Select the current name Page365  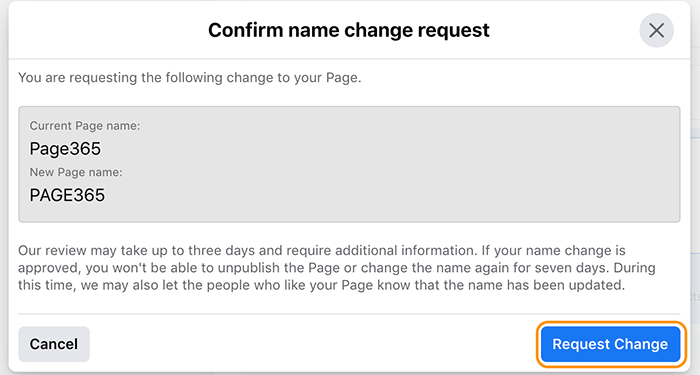click(65, 149)
